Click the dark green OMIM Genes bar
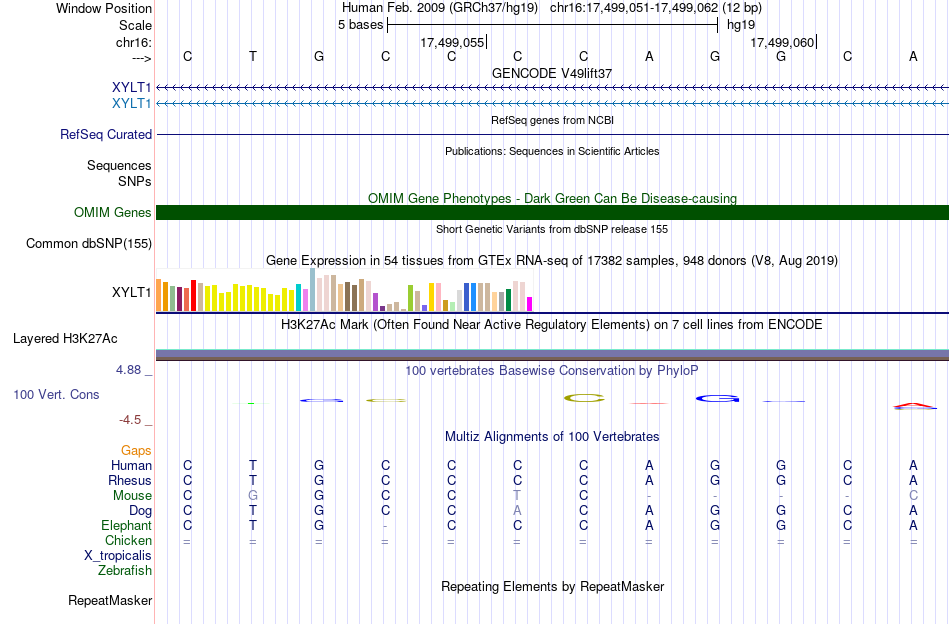The height and width of the screenshot is (624, 950). coord(553,213)
